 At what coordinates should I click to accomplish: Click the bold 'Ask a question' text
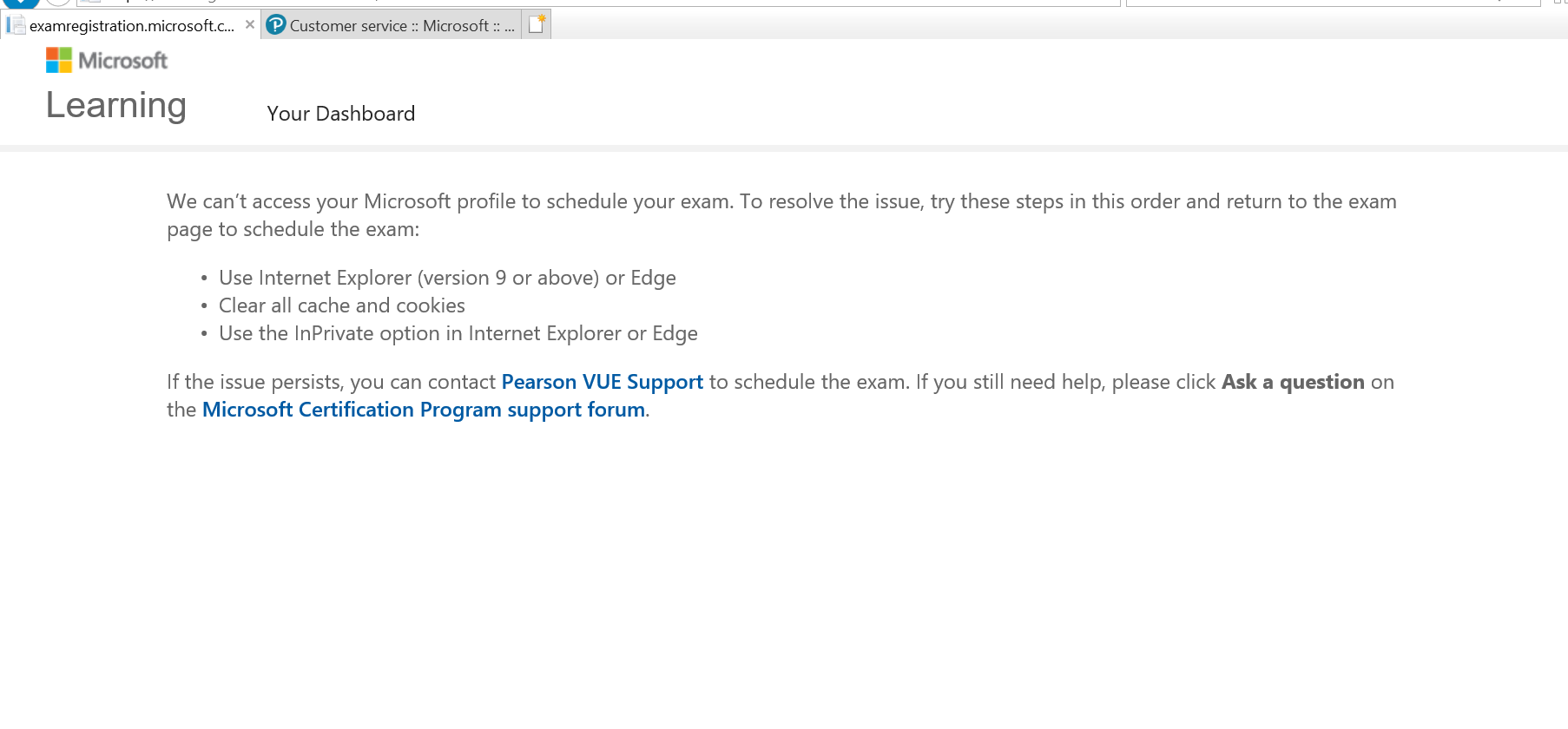[1293, 382]
